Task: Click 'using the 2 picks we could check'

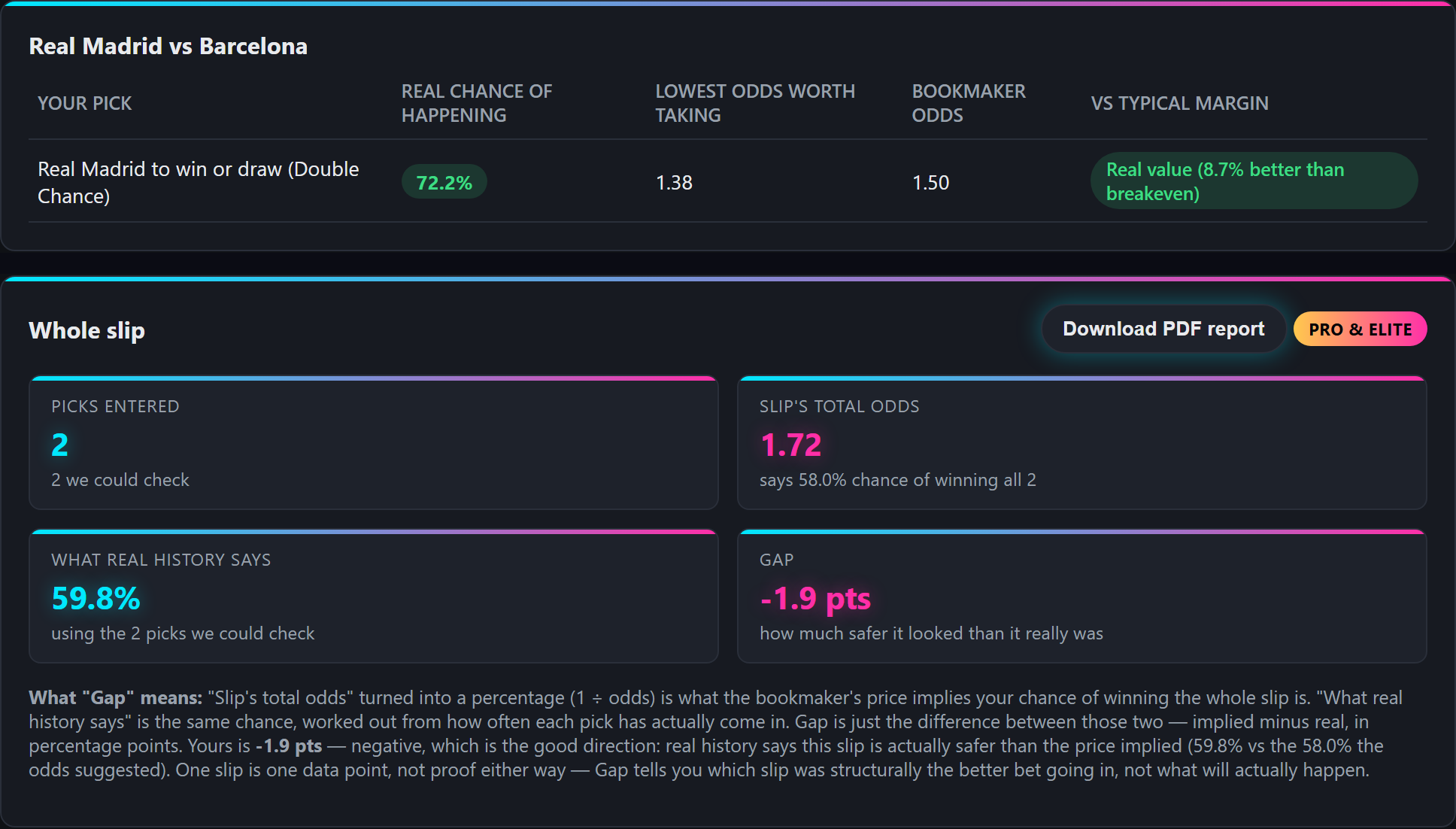Action: pyautogui.click(x=183, y=633)
